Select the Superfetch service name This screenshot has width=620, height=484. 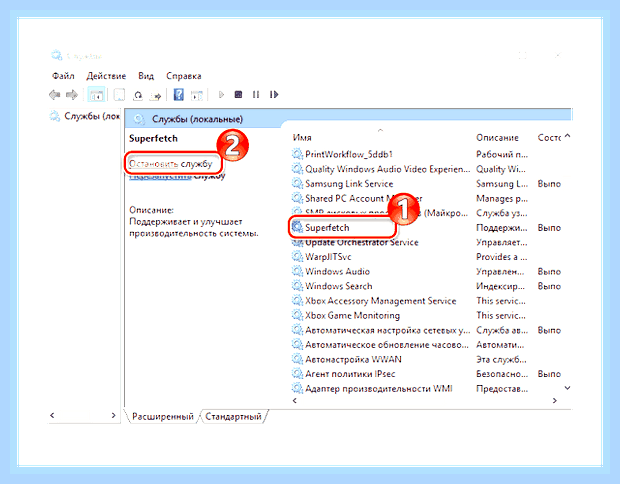point(327,227)
